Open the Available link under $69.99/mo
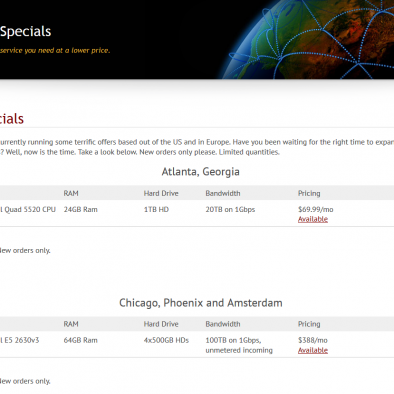This screenshot has height=394, width=394. coord(313,219)
